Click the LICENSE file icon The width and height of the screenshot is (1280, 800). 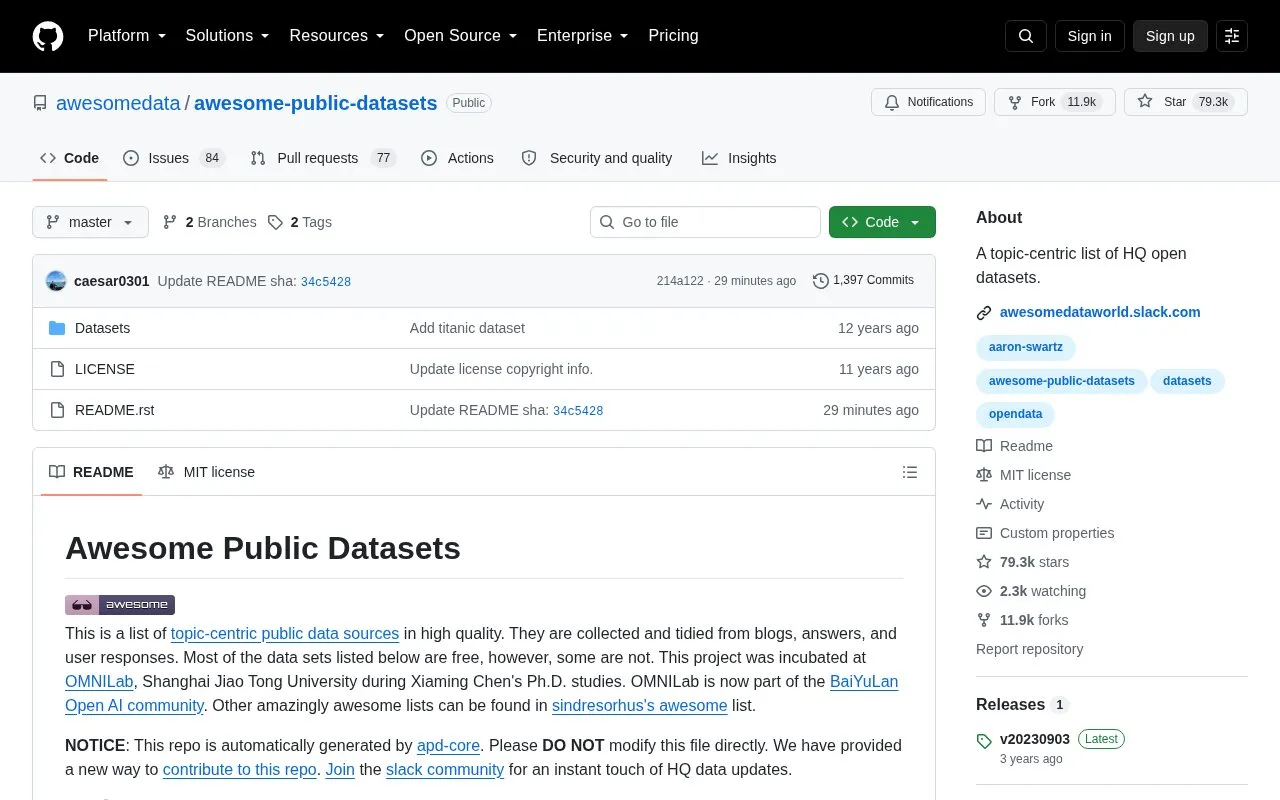point(57,369)
